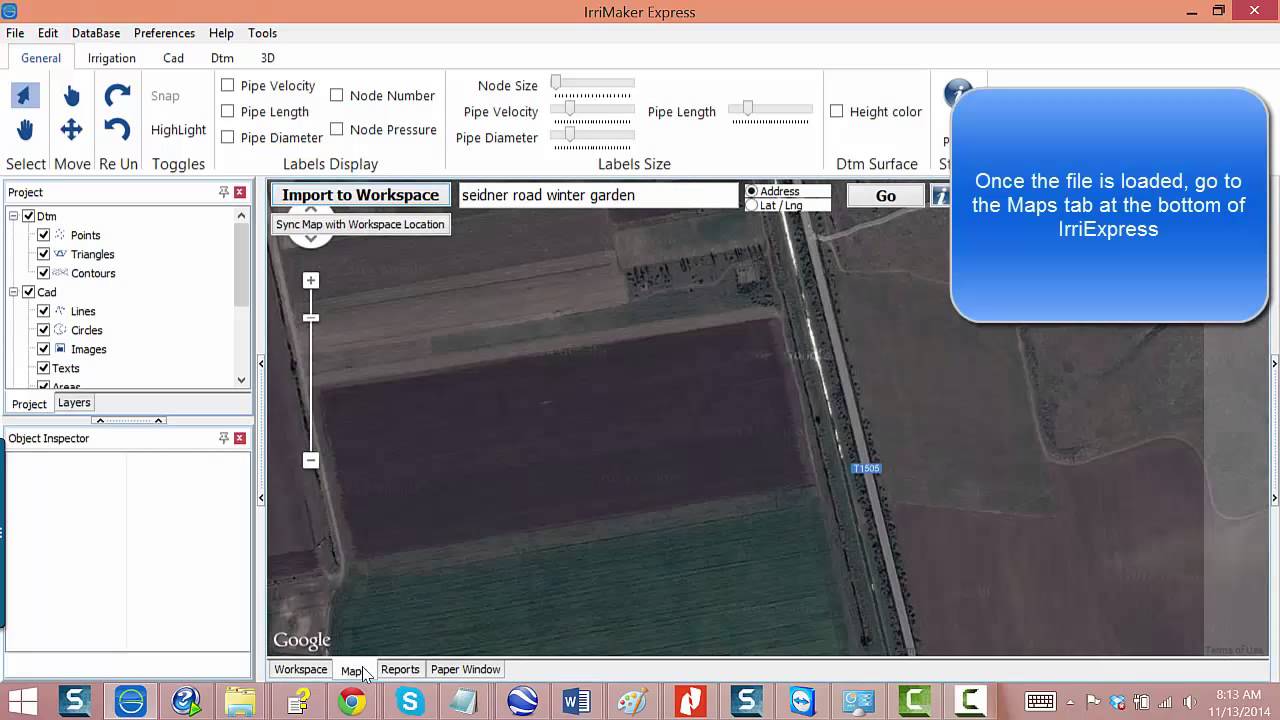
Task: Open File Explorer from the taskbar
Action: [x=240, y=702]
